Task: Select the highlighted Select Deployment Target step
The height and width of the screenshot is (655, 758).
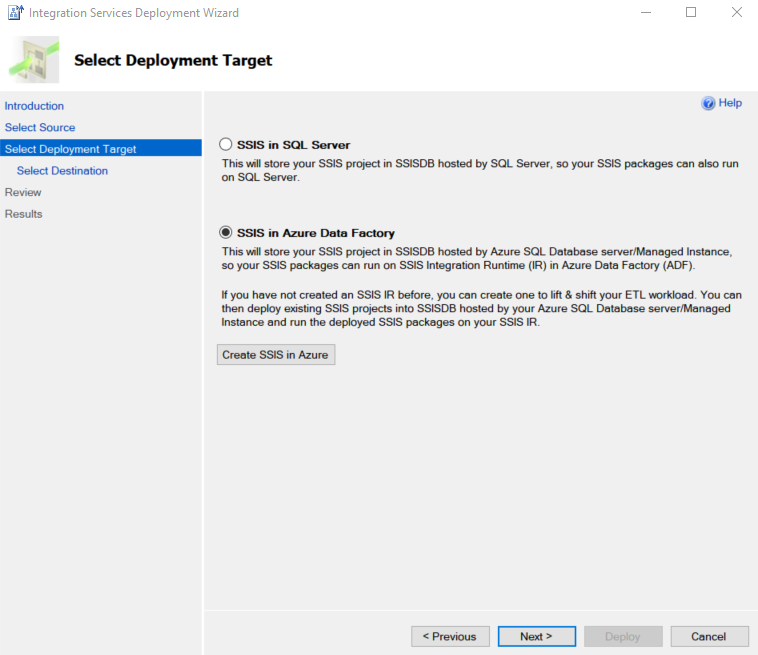Action: 71,149
